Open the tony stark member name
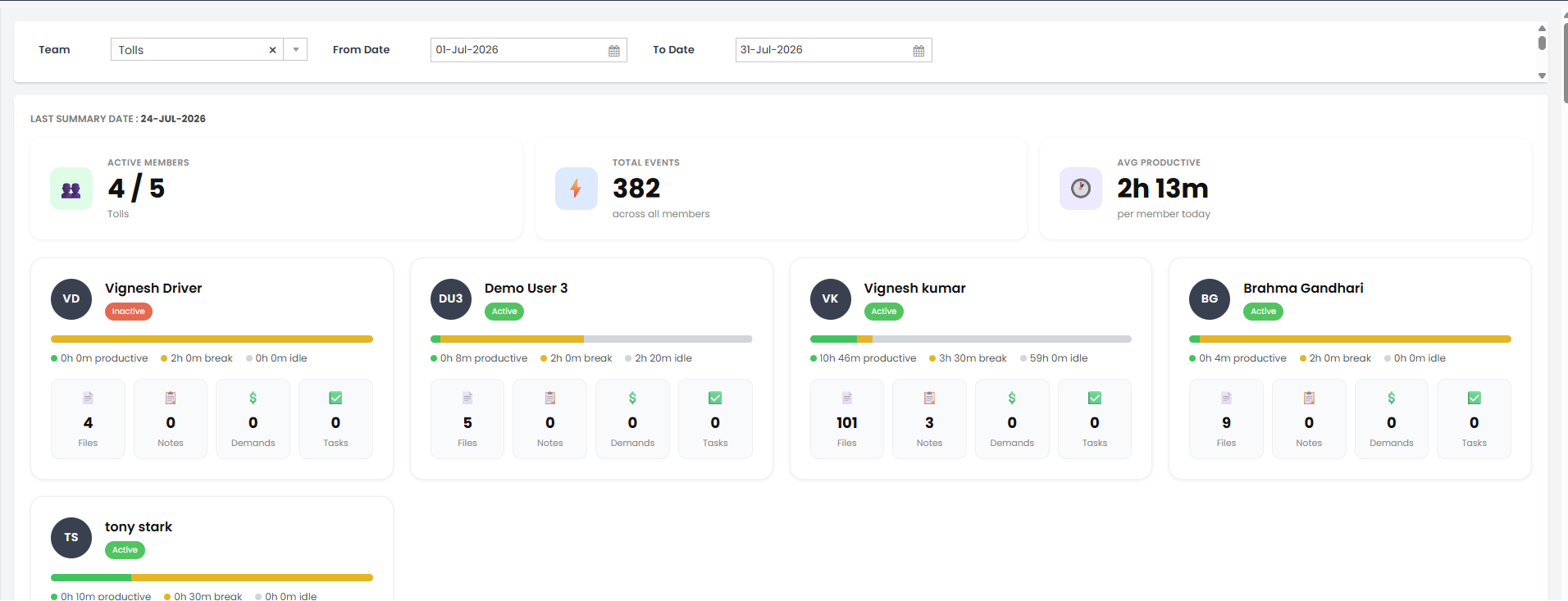 tap(139, 527)
